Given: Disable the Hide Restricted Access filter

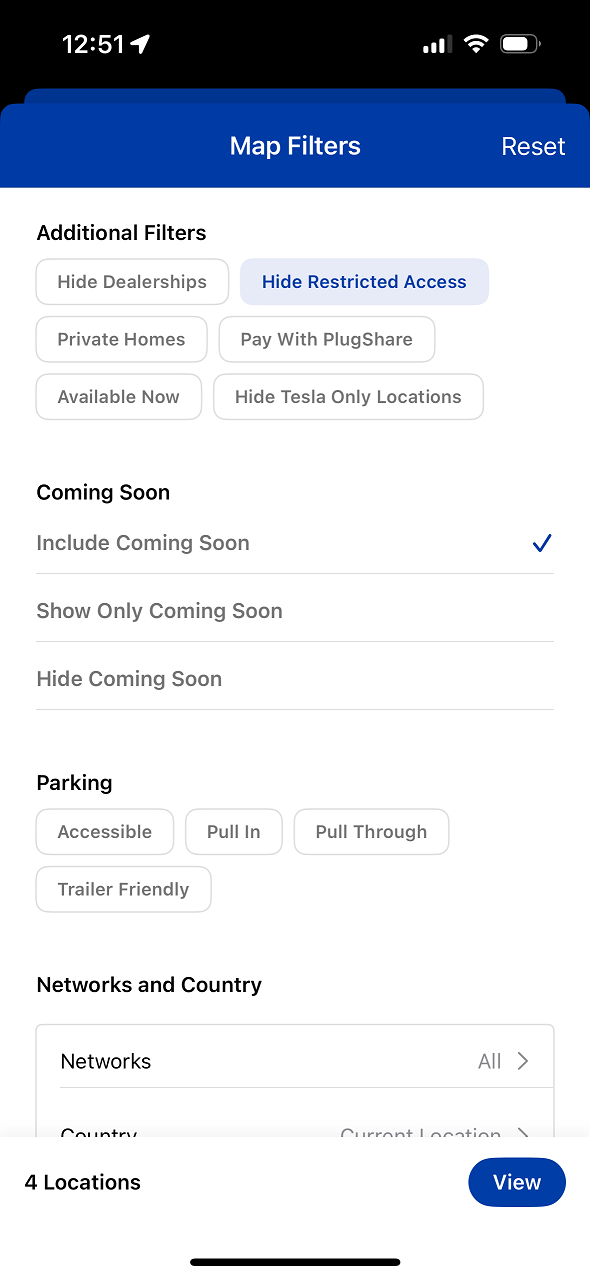Looking at the screenshot, I should (364, 282).
